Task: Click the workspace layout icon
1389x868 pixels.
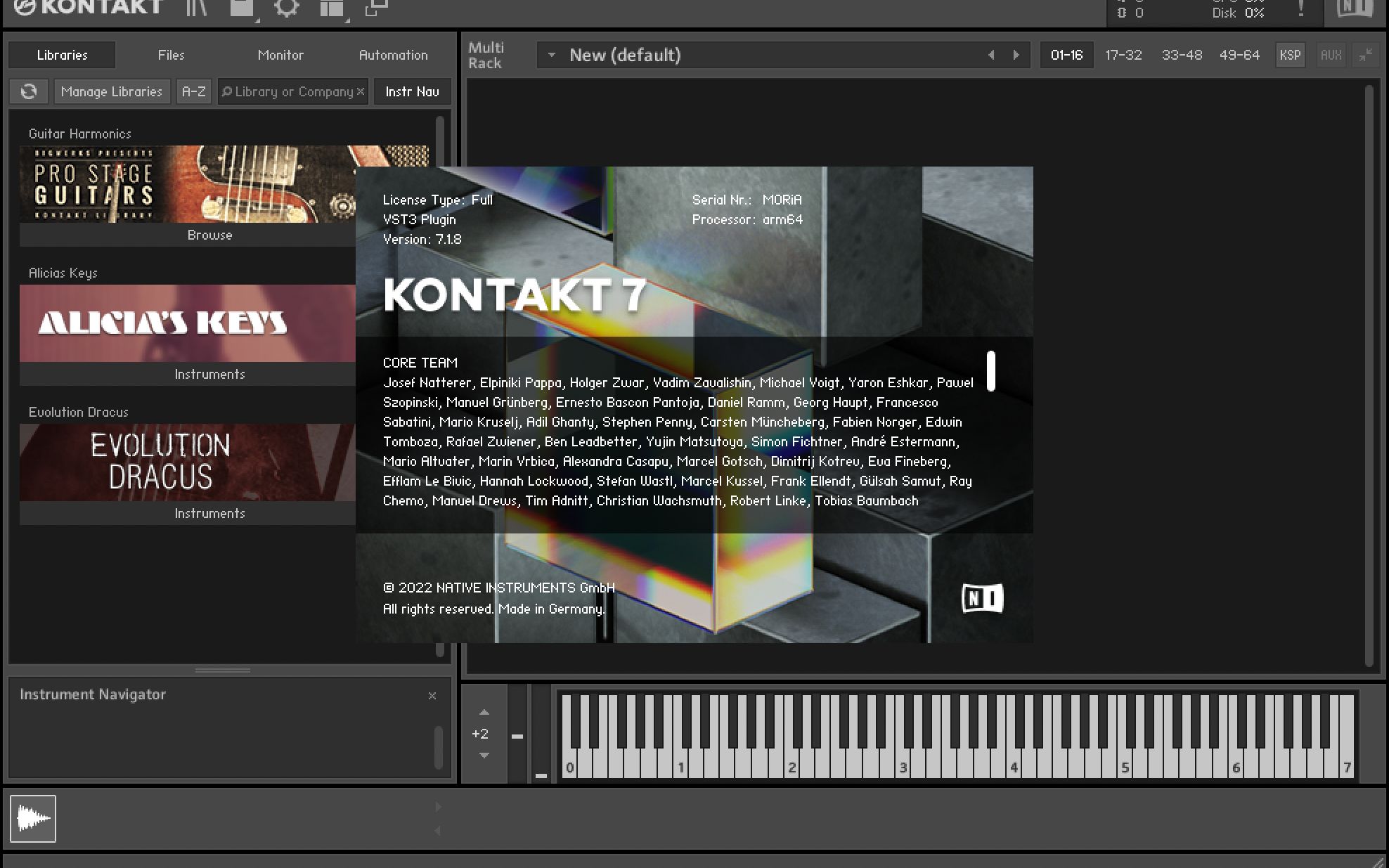Action: tap(332, 8)
